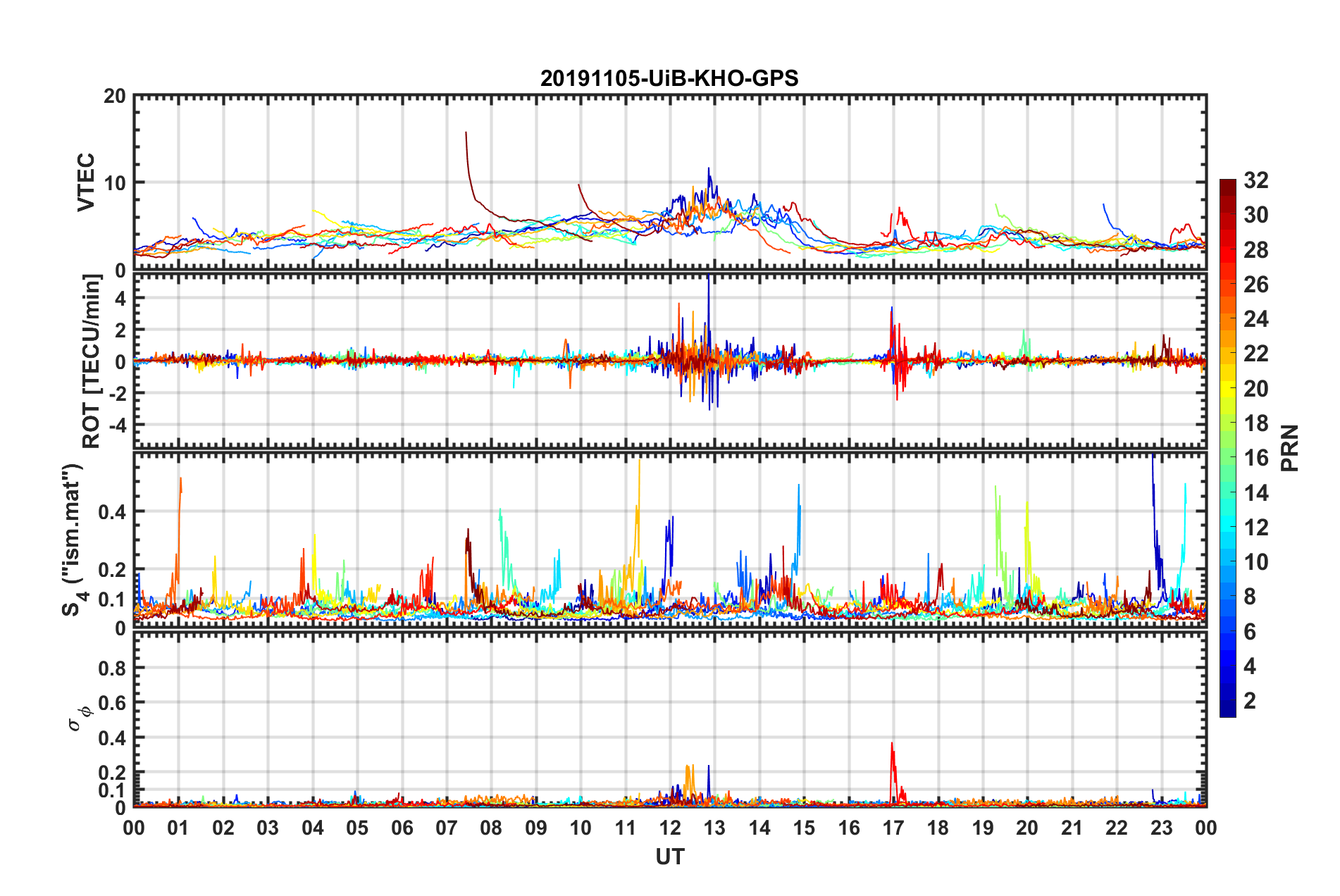Click x-axis tick label 08
This screenshot has height=896, width=1340.
click(491, 828)
